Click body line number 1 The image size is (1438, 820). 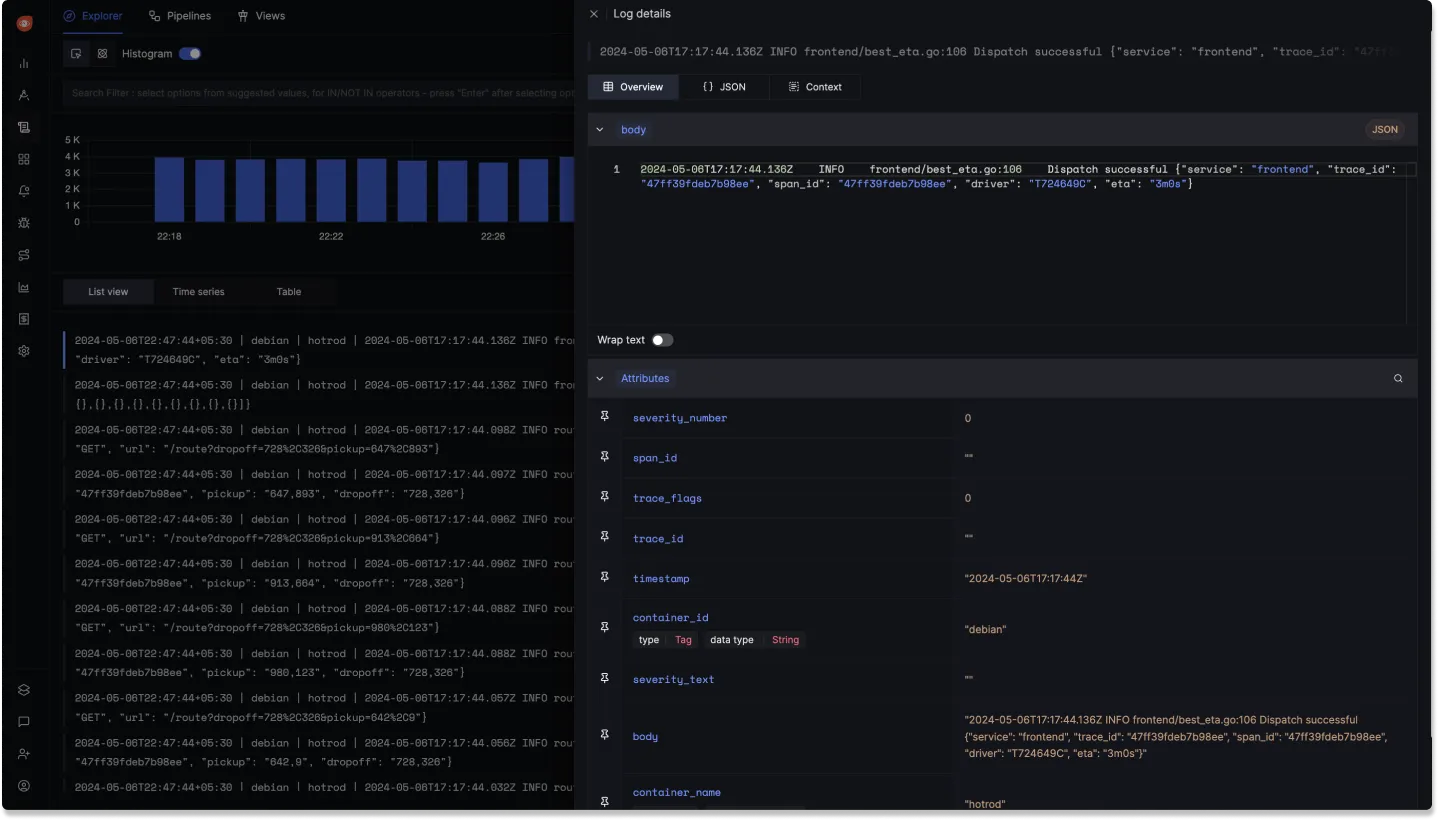(616, 170)
